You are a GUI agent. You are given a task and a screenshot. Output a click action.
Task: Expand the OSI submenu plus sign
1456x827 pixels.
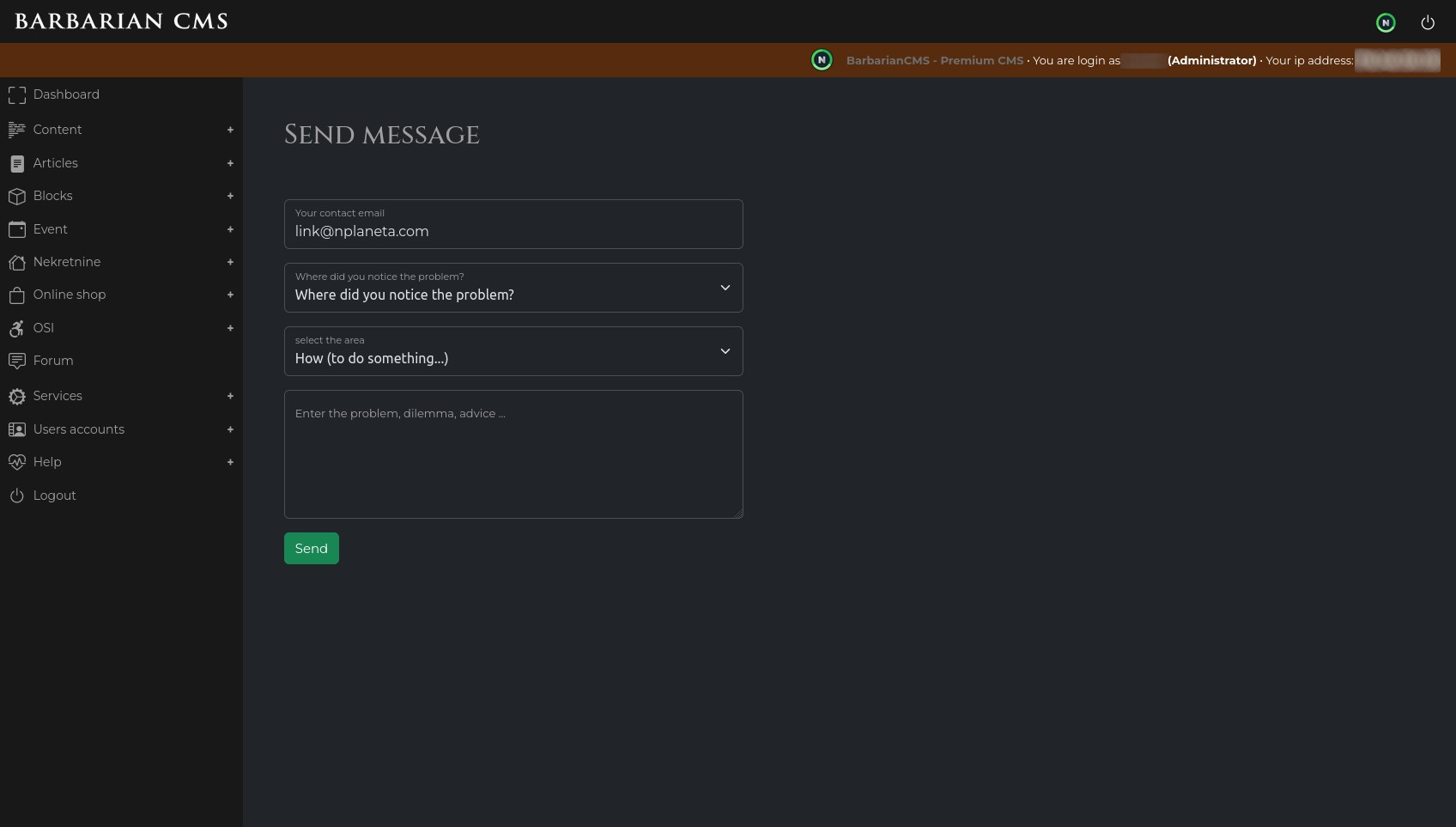[230, 328]
